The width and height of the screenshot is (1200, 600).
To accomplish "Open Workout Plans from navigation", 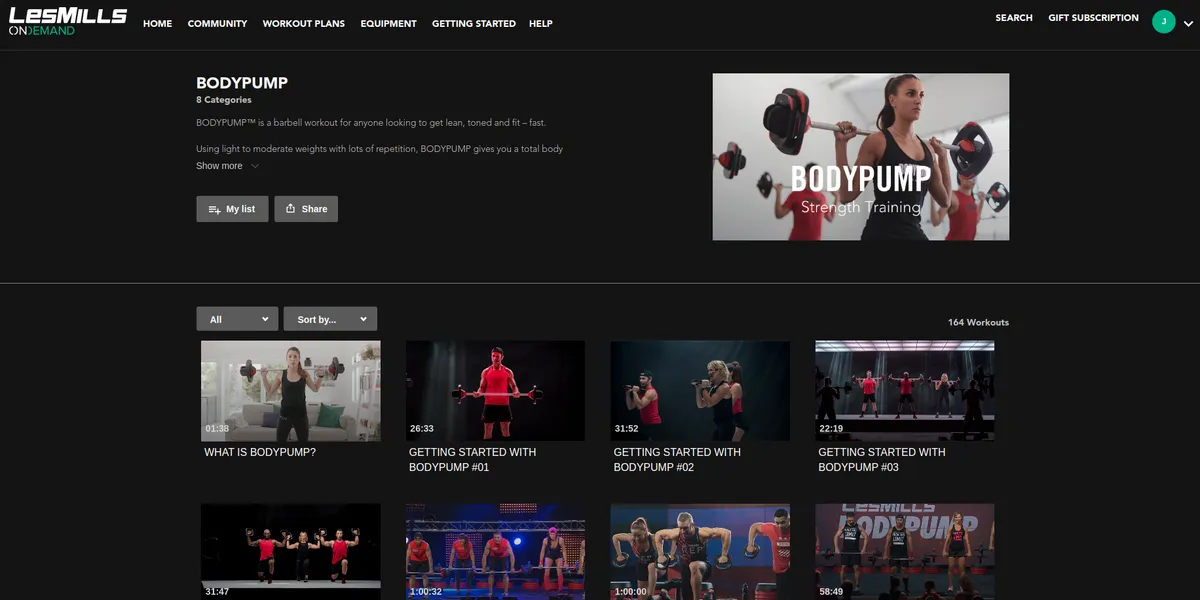I will pos(303,23).
